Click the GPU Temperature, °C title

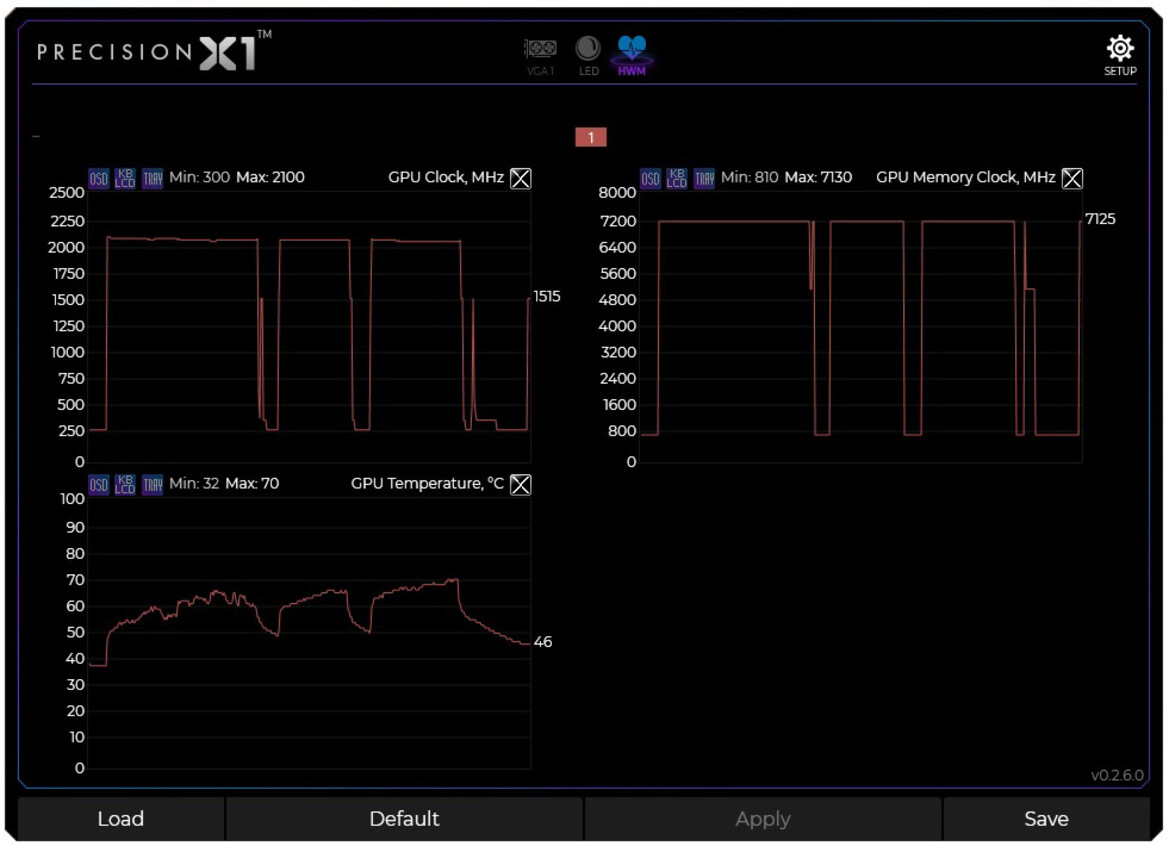427,484
